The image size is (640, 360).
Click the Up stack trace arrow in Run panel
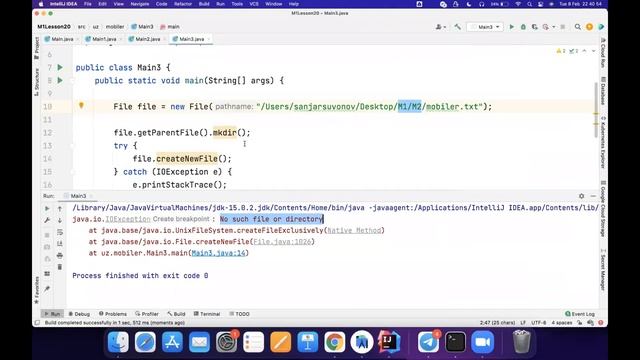[x=60, y=209]
